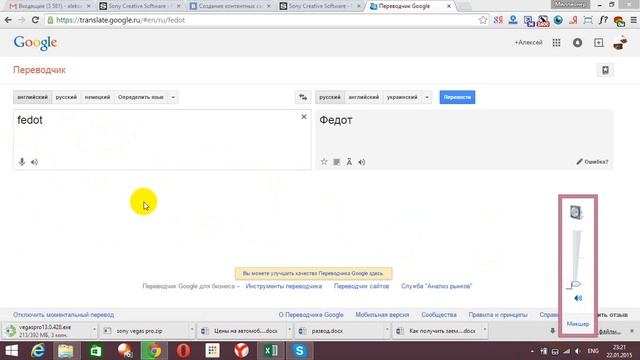Open Skype from the taskbar
This screenshot has width=640, height=360.
tap(299, 351)
